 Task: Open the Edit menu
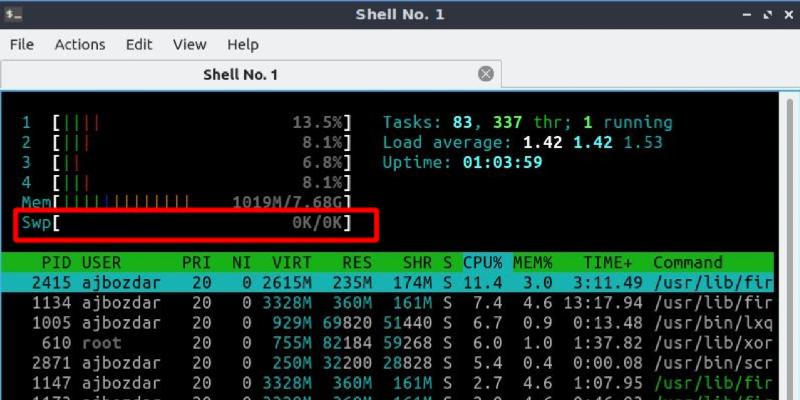click(x=139, y=45)
